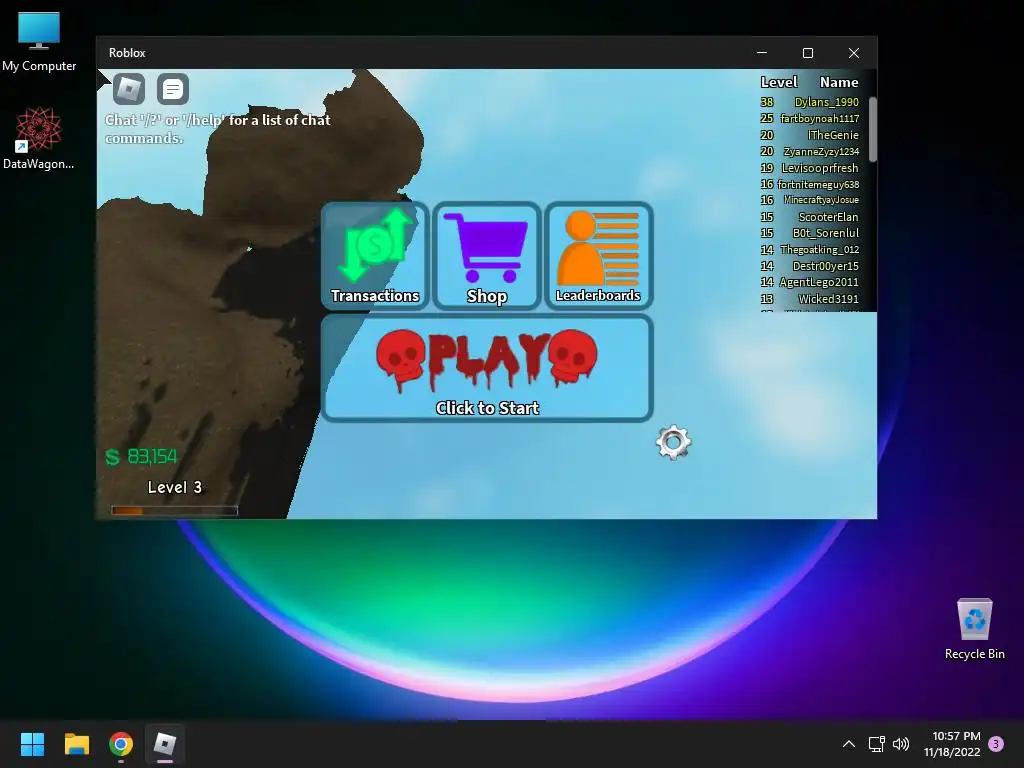This screenshot has height=768, width=1024.
Task: Select the My Computer desktop icon
Action: point(39,42)
